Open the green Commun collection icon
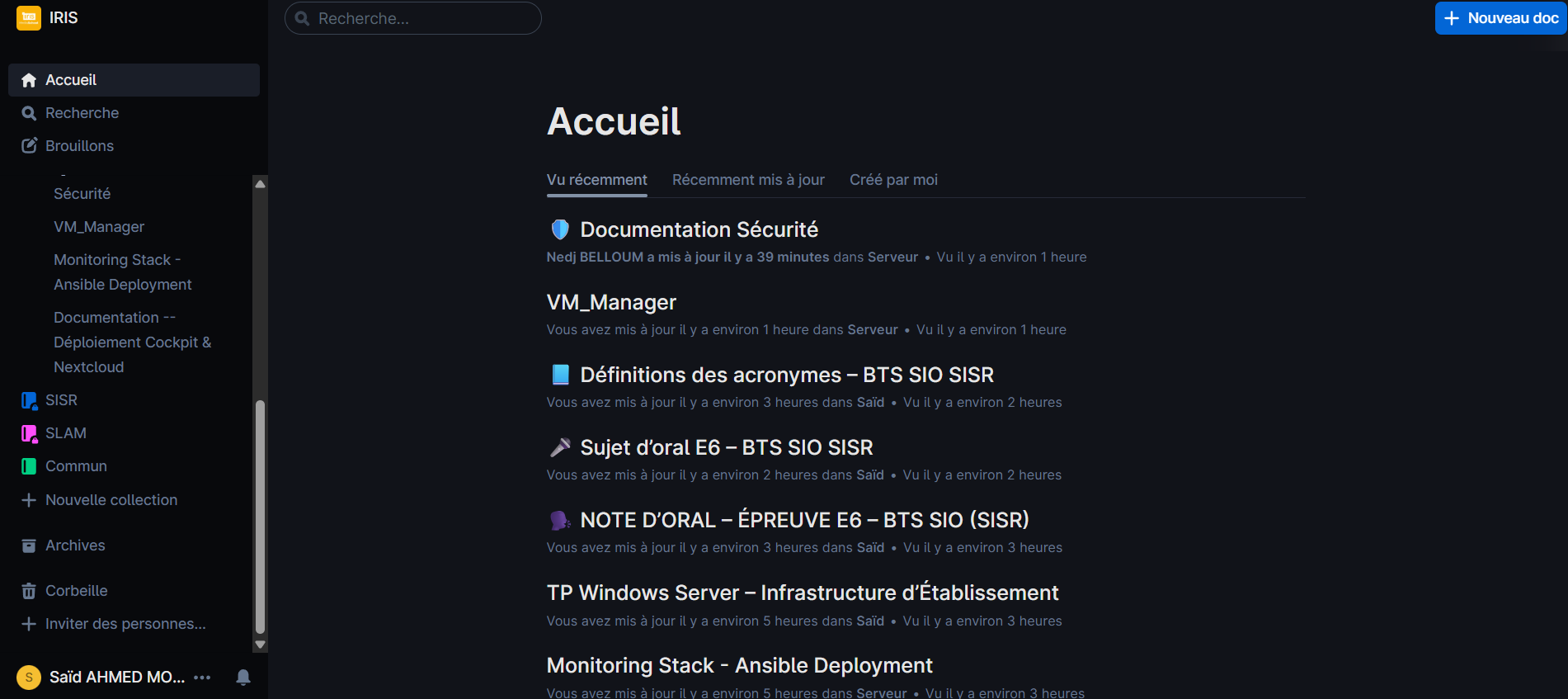The image size is (1568, 699). coord(28,465)
